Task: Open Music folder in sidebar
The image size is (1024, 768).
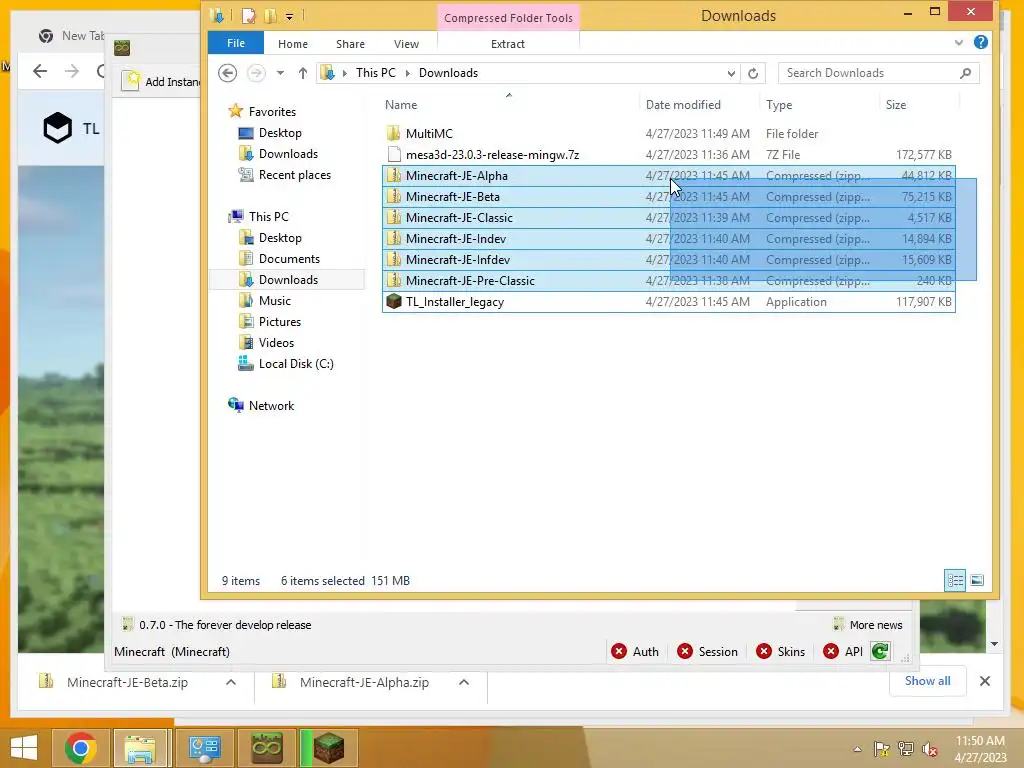Action: pyautogui.click(x=274, y=300)
